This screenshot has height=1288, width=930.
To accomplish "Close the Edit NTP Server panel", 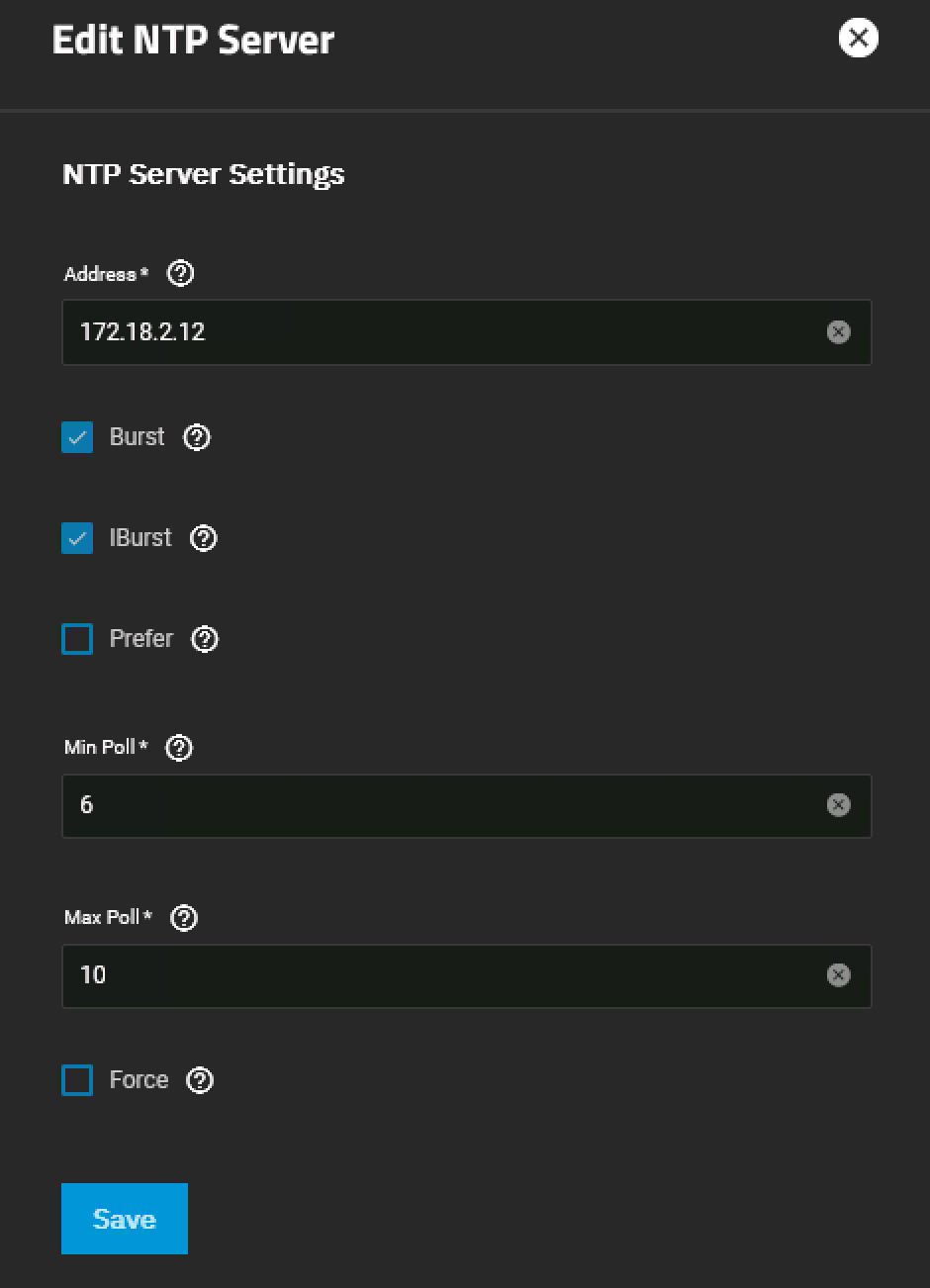I will point(858,39).
